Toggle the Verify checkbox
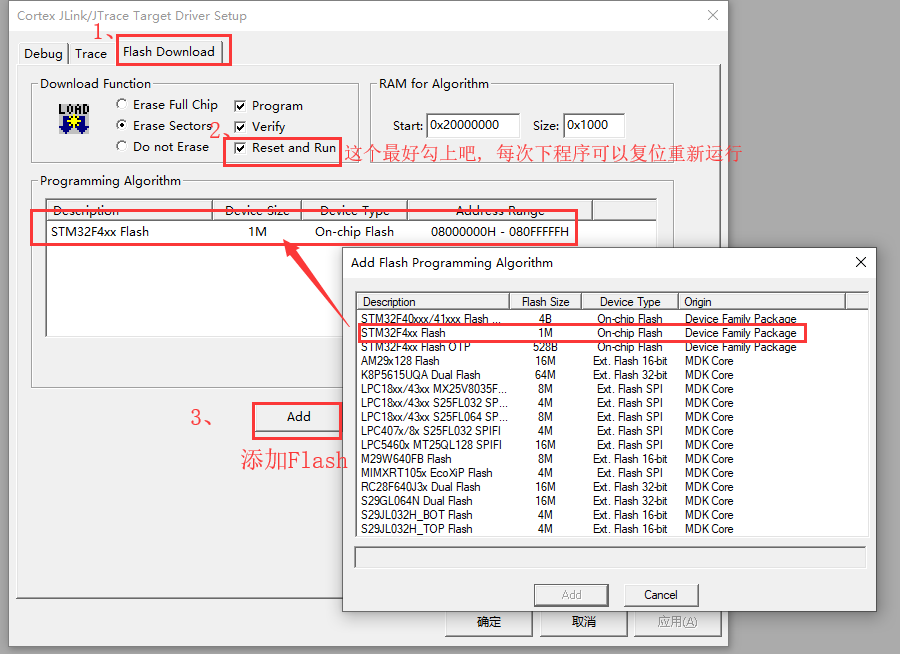The width and height of the screenshot is (900, 654). tap(259, 127)
